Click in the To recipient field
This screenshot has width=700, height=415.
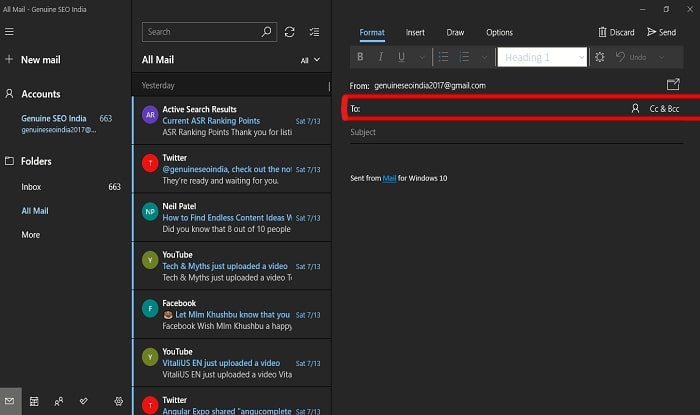tap(493, 108)
